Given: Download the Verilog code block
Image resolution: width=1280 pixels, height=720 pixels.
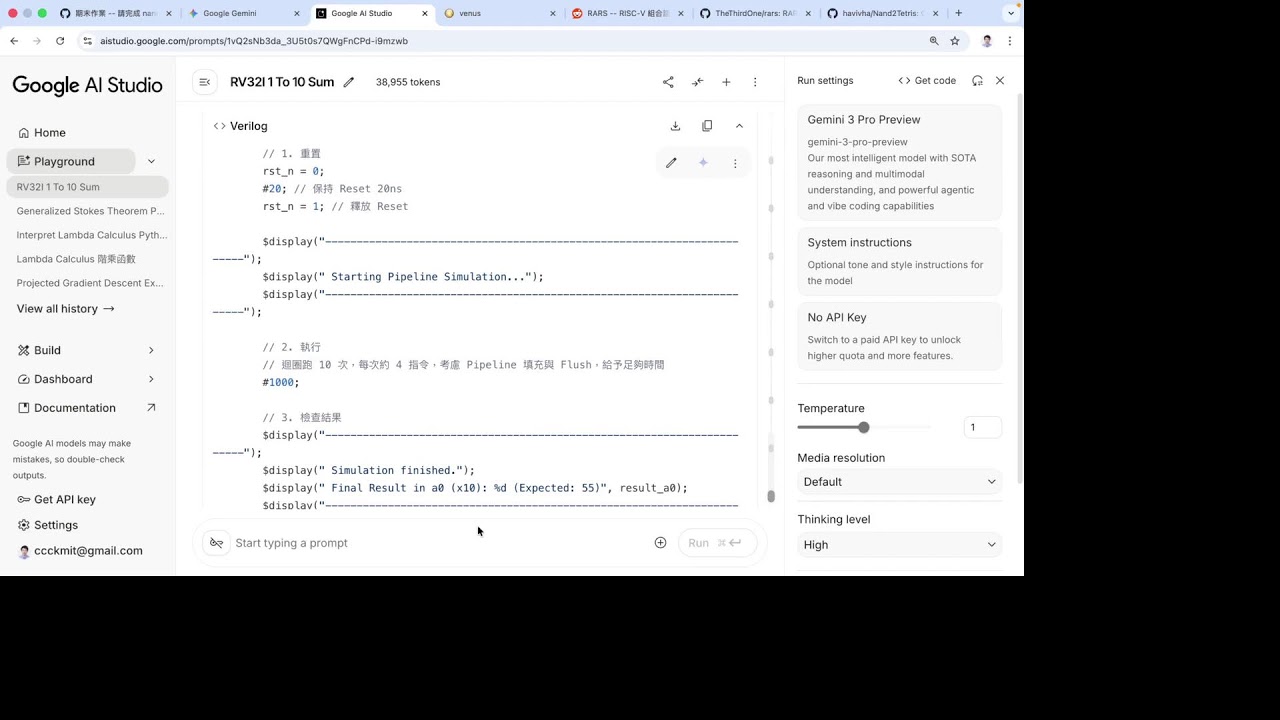Looking at the screenshot, I should pyautogui.click(x=675, y=126).
